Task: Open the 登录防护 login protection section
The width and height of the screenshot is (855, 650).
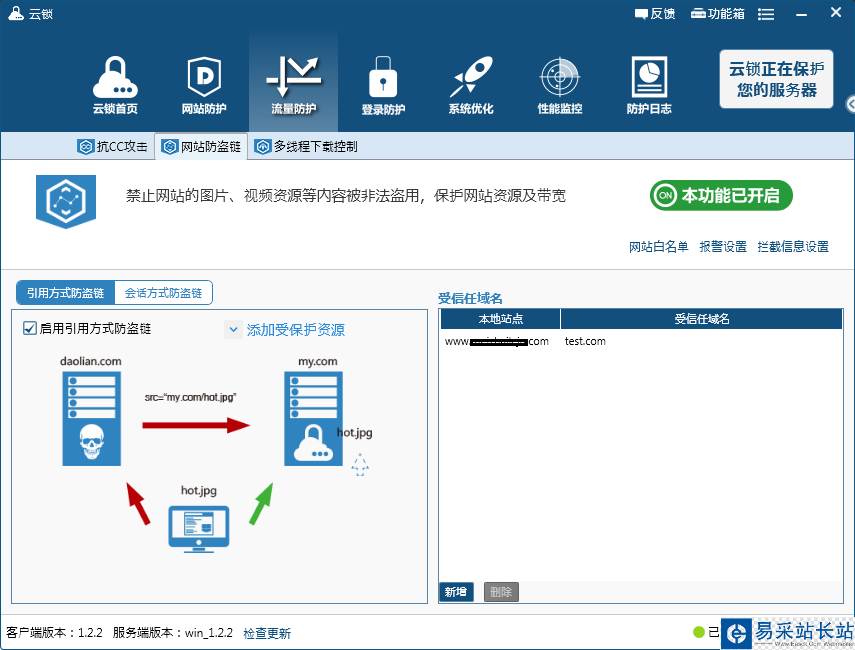Action: 383,85
